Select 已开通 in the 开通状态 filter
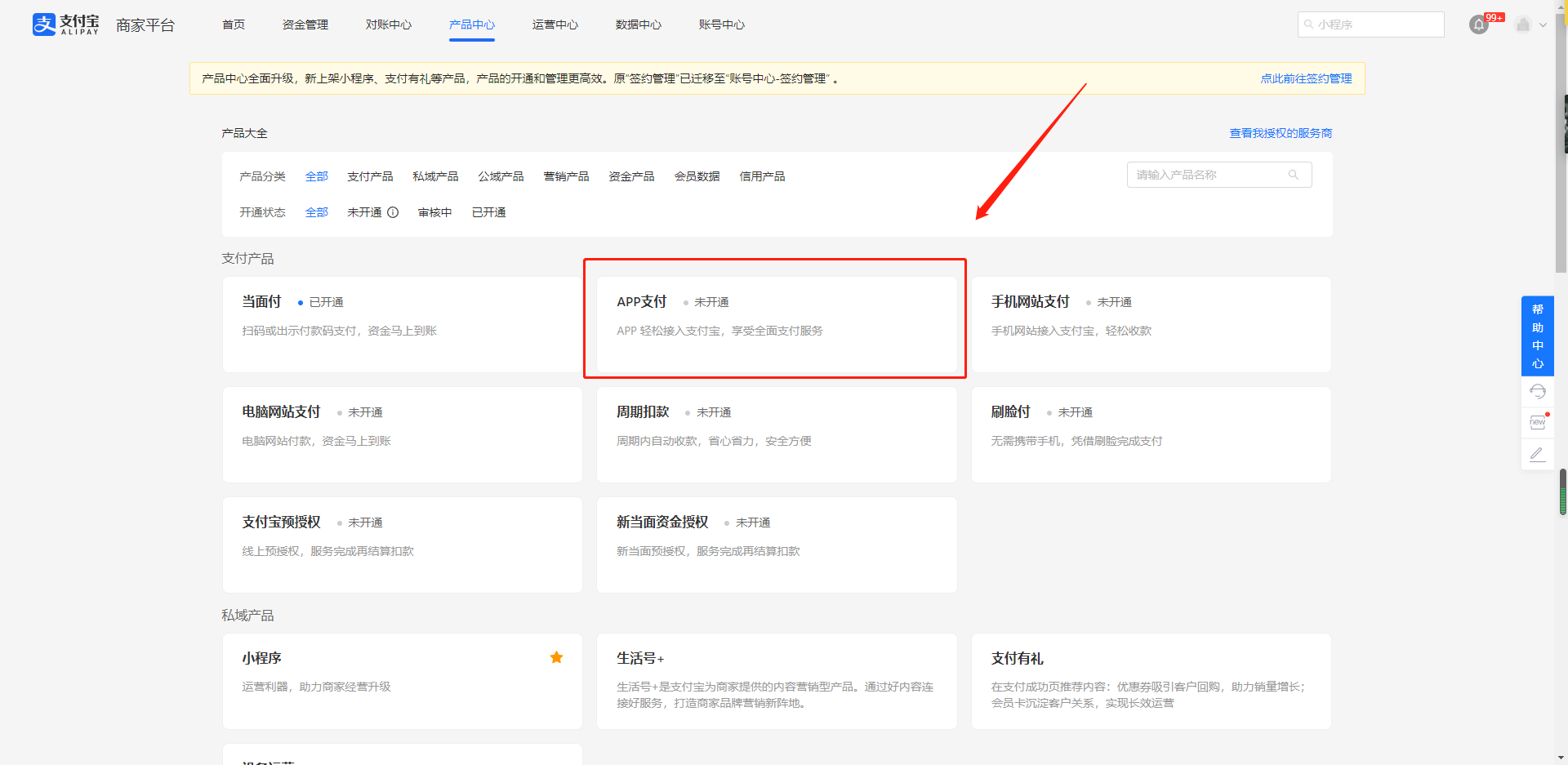1568x765 pixels. point(488,212)
